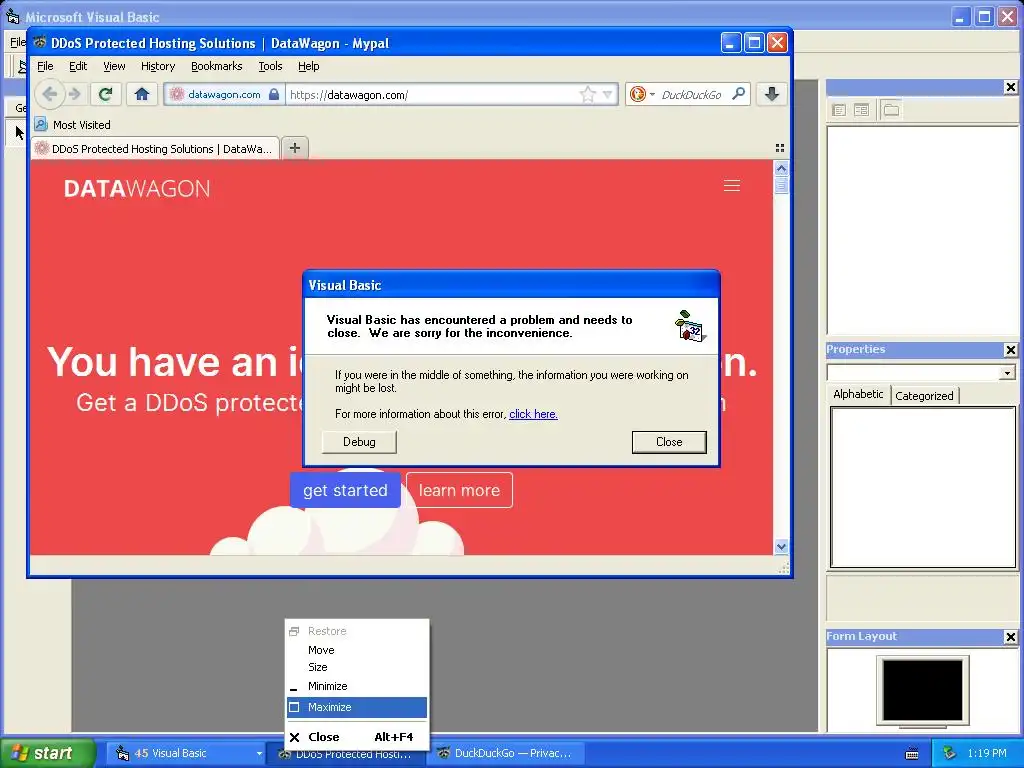Choose Maximize in the context menu
This screenshot has width=1024, height=768.
pos(357,707)
